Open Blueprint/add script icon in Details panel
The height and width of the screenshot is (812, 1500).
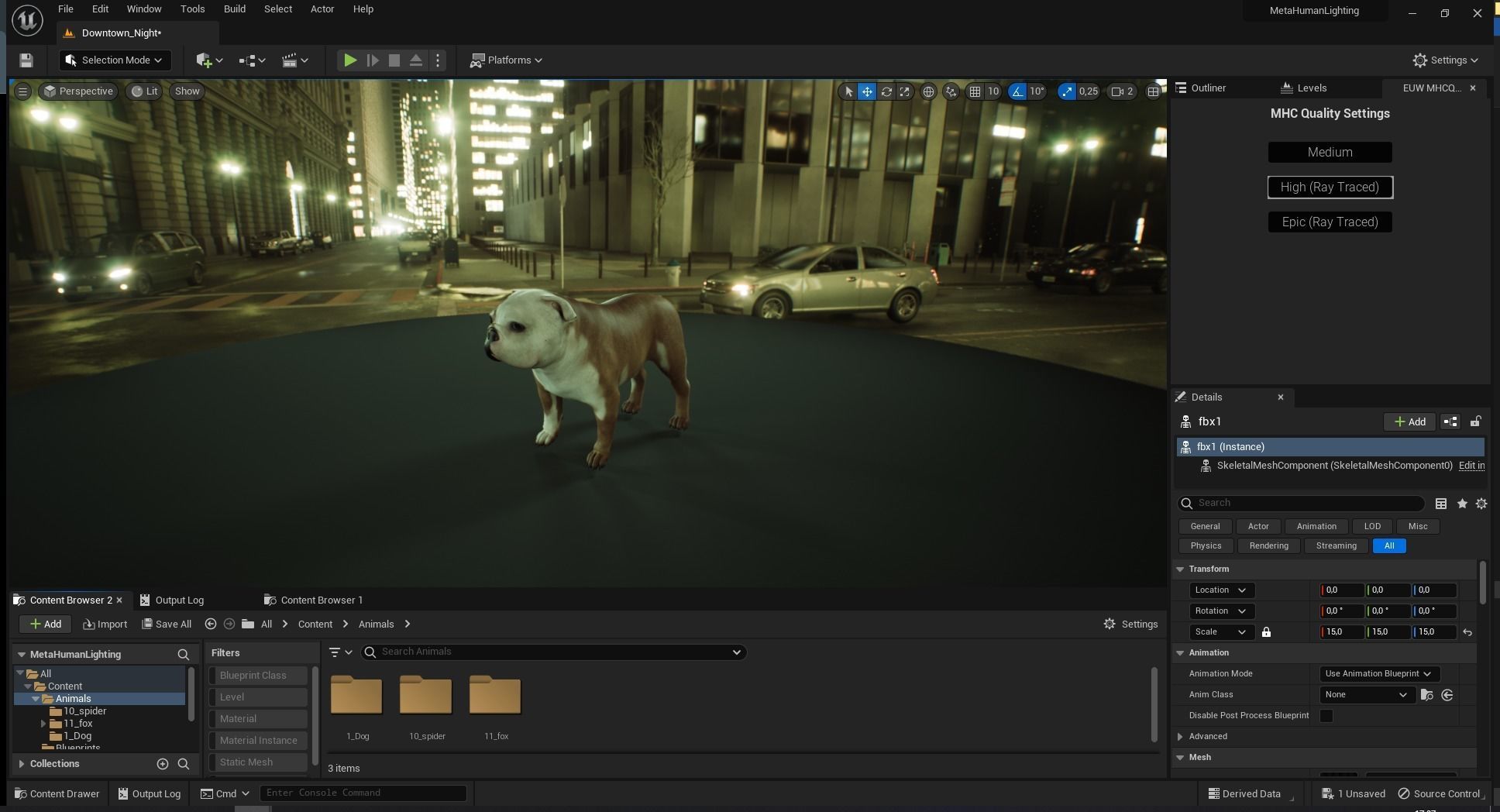[1450, 421]
